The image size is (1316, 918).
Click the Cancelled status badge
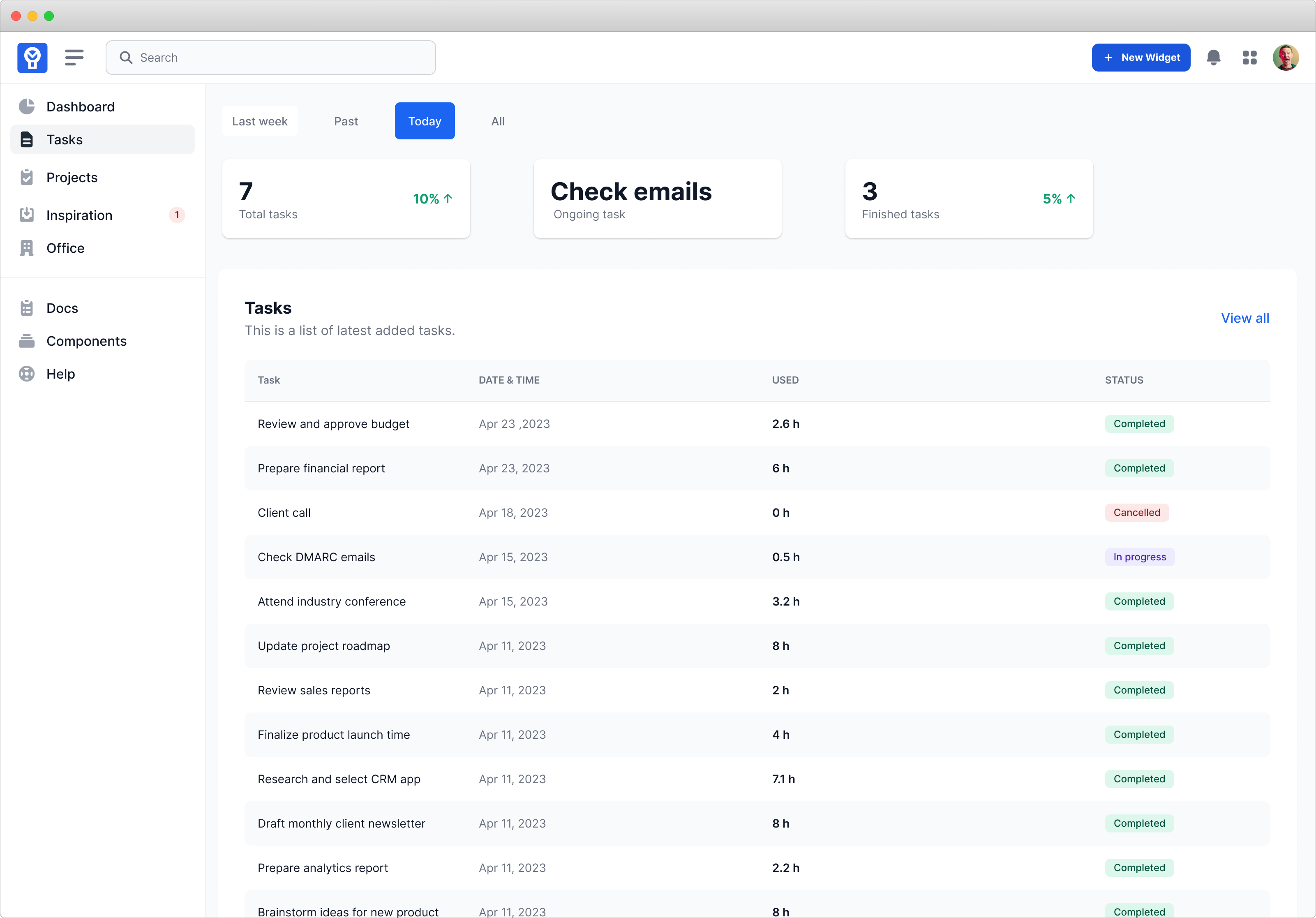1136,513
